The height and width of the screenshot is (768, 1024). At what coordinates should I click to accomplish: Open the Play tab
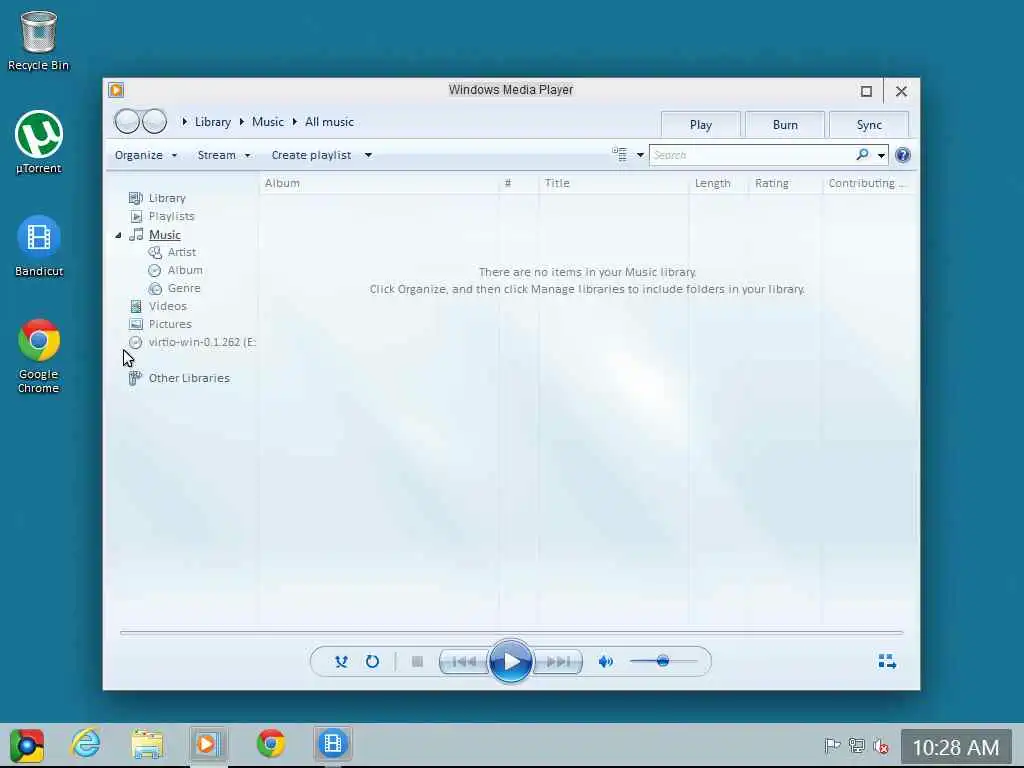(x=701, y=125)
